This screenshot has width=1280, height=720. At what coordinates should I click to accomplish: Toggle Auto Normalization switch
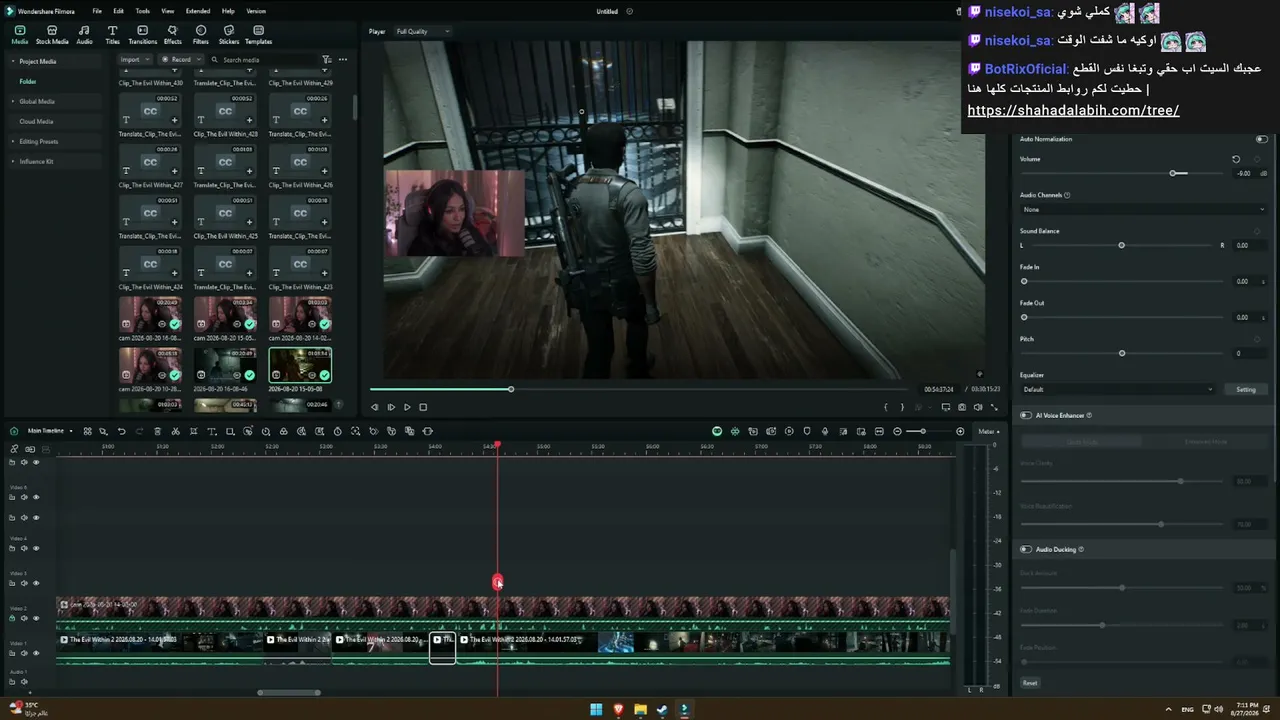click(x=1261, y=139)
